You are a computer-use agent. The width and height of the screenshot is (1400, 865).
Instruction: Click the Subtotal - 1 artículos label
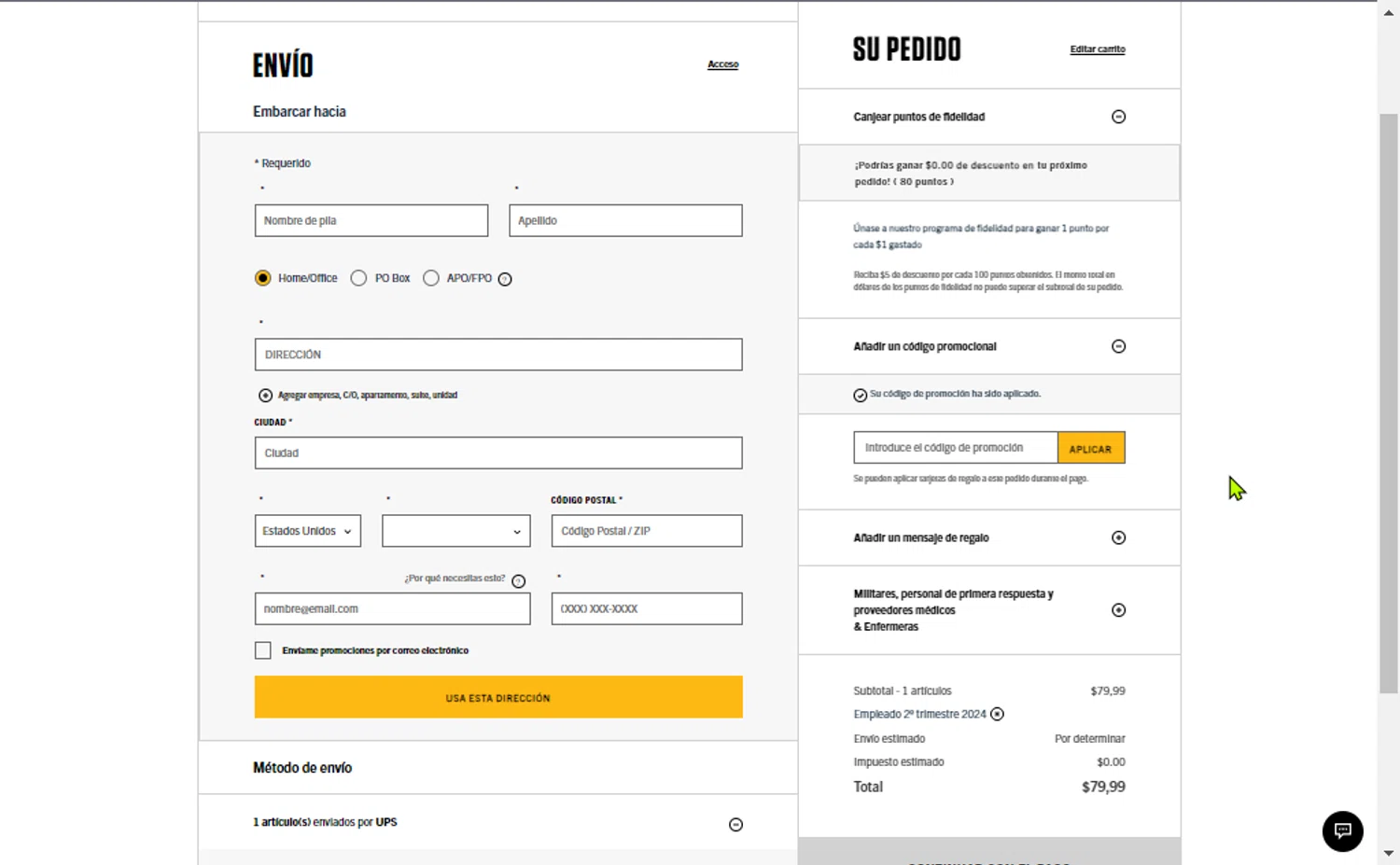903,691
